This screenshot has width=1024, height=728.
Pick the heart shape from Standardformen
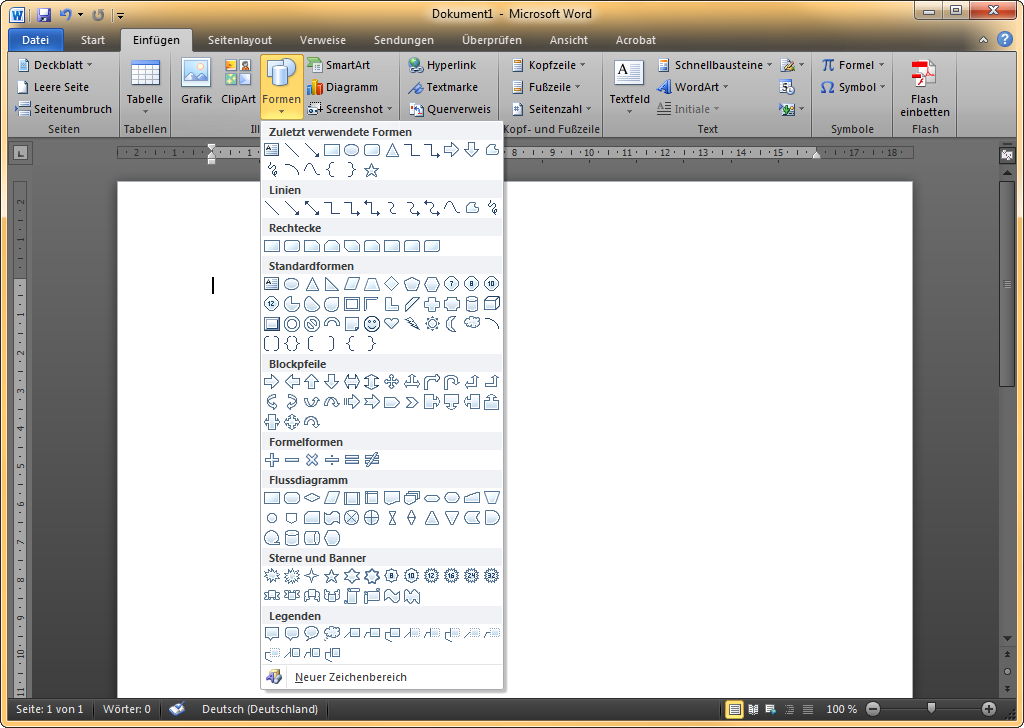391,324
